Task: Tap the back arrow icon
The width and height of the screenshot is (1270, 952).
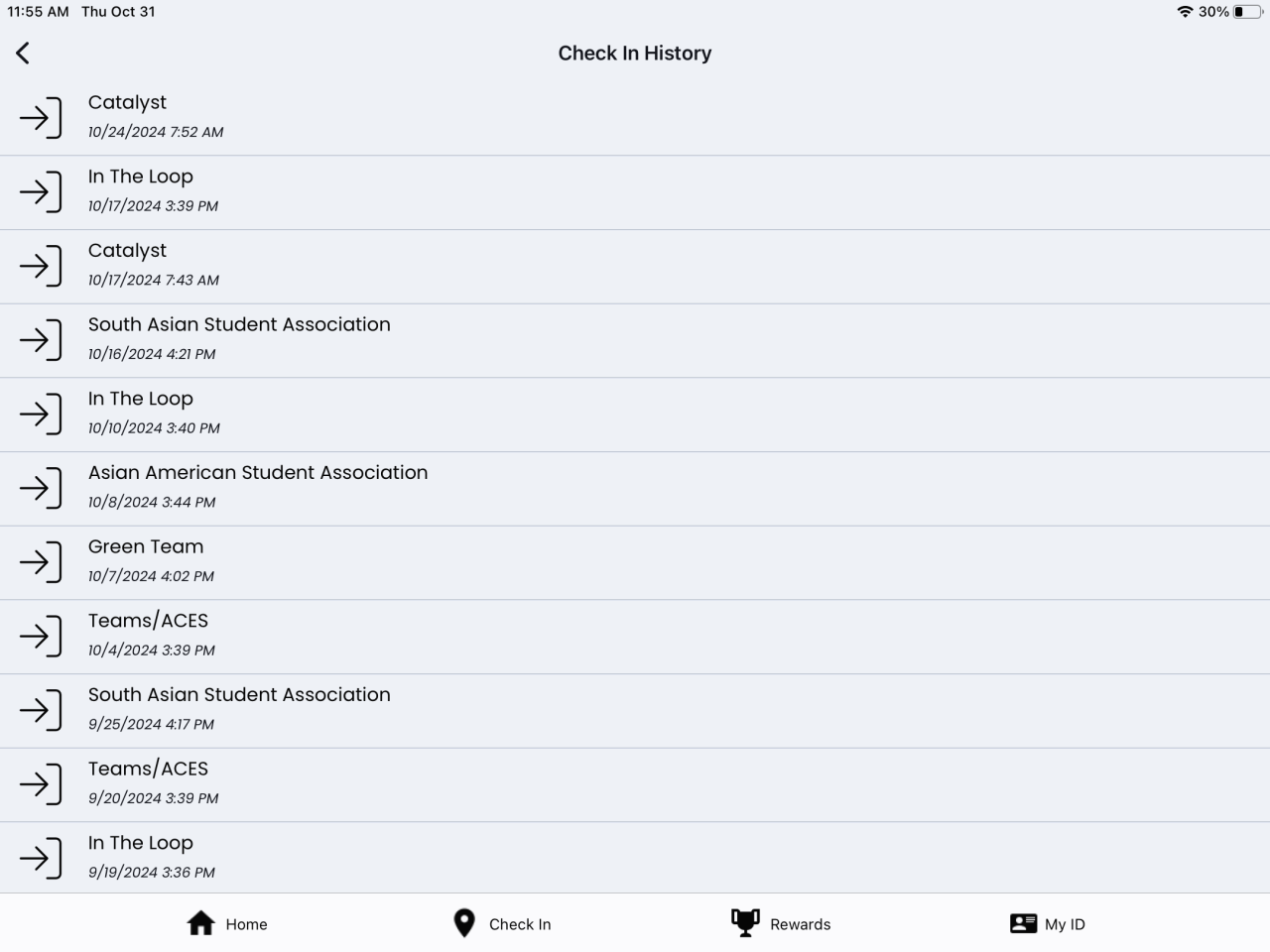Action: point(23,54)
